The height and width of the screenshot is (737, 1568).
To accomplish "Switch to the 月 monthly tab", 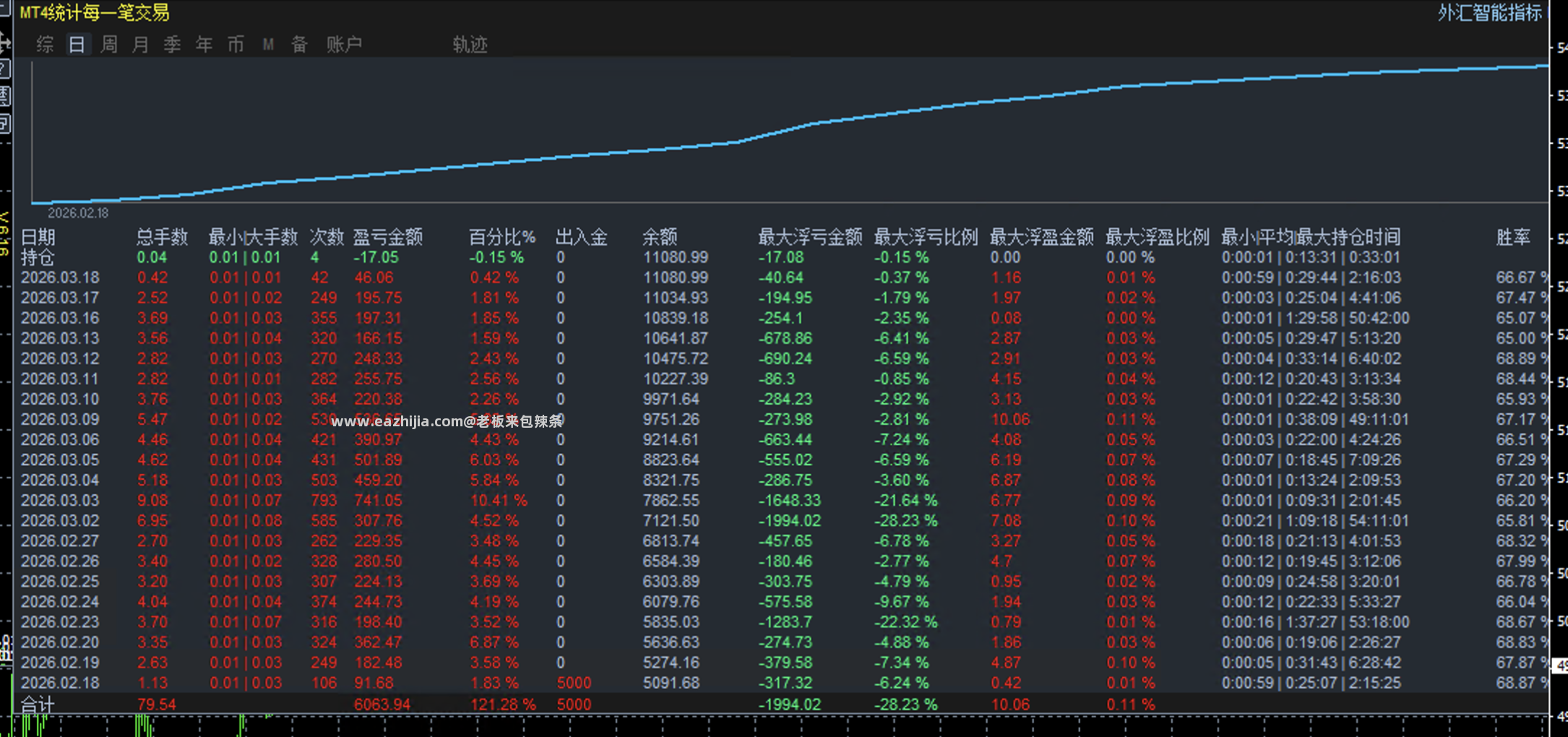I will pyautogui.click(x=141, y=45).
